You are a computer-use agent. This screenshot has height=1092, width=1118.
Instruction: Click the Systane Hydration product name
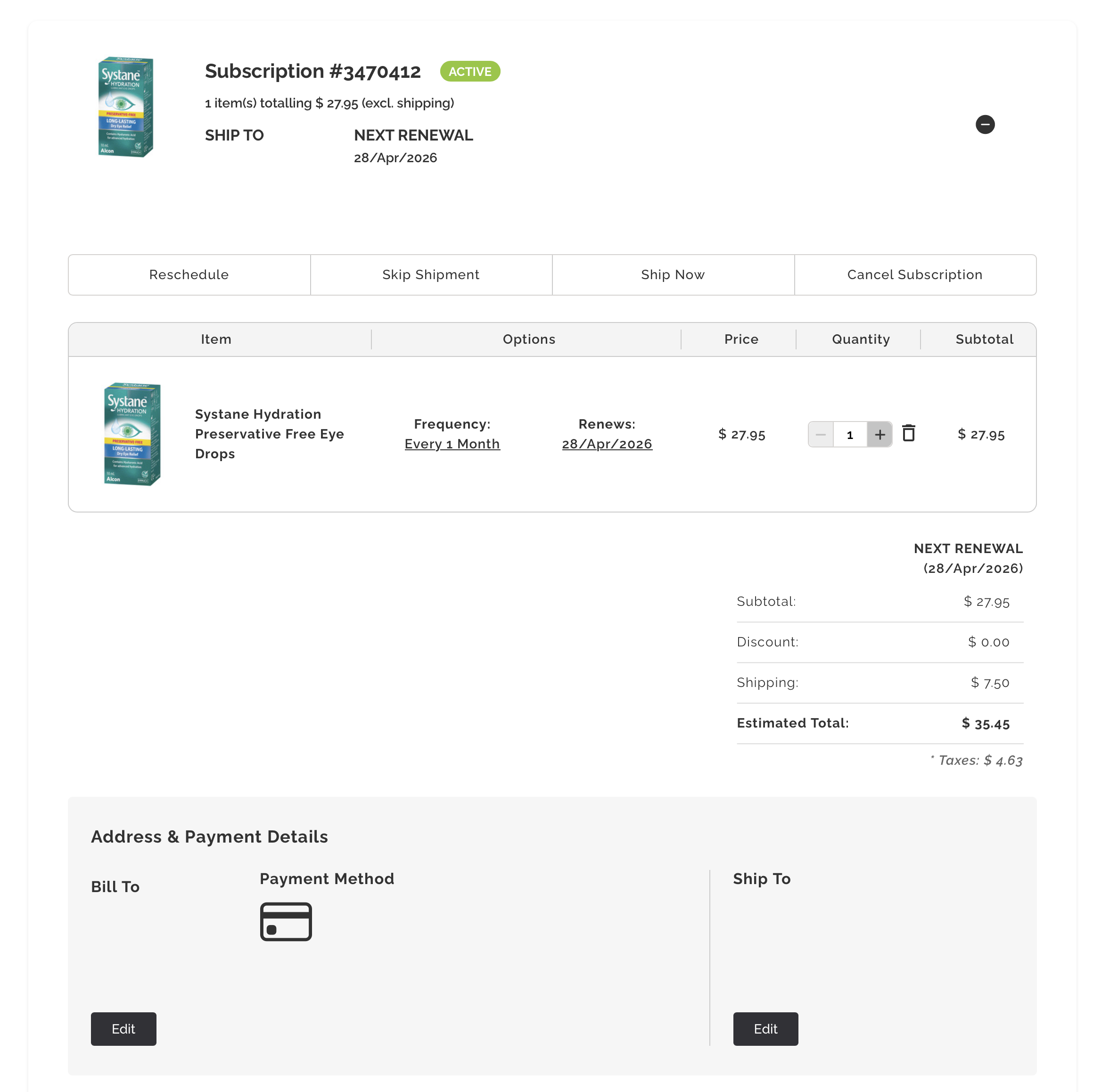click(269, 434)
